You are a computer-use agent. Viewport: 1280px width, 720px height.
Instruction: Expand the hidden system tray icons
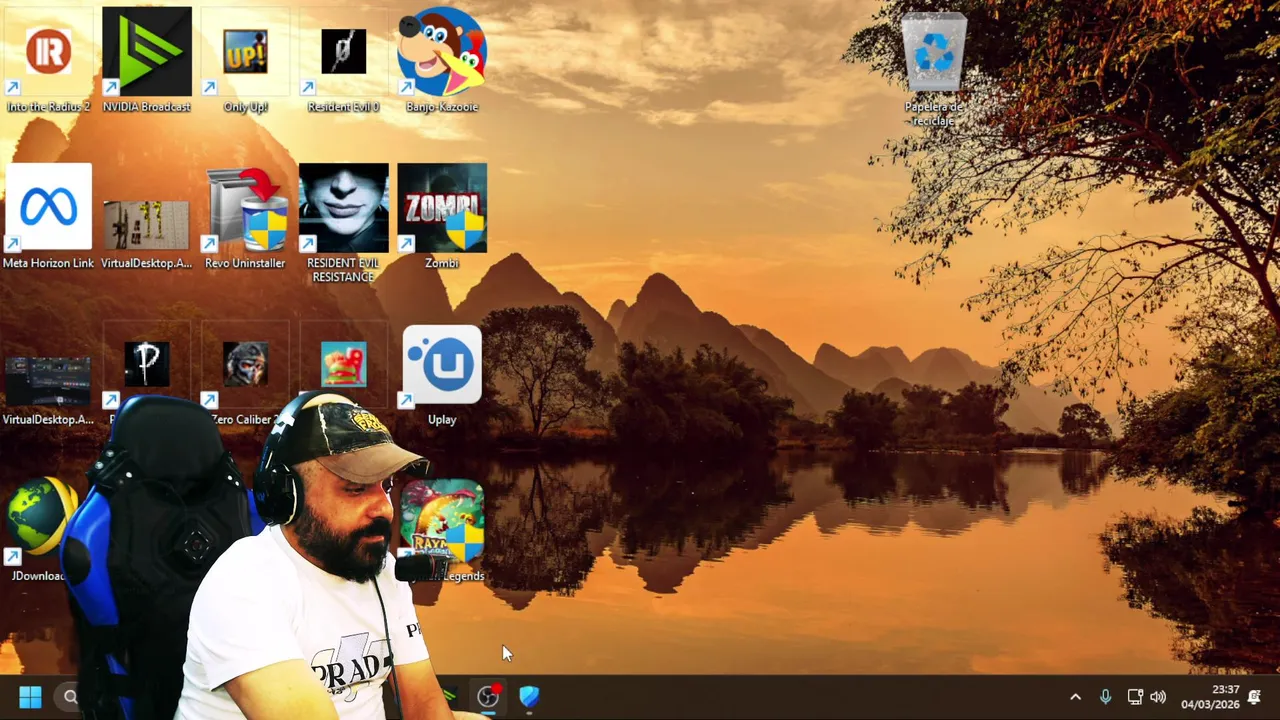point(1075,697)
